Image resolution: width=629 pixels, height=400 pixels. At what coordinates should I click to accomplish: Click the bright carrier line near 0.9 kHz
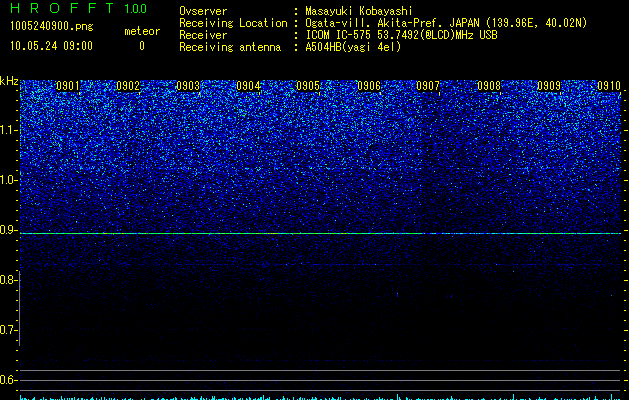(320, 233)
